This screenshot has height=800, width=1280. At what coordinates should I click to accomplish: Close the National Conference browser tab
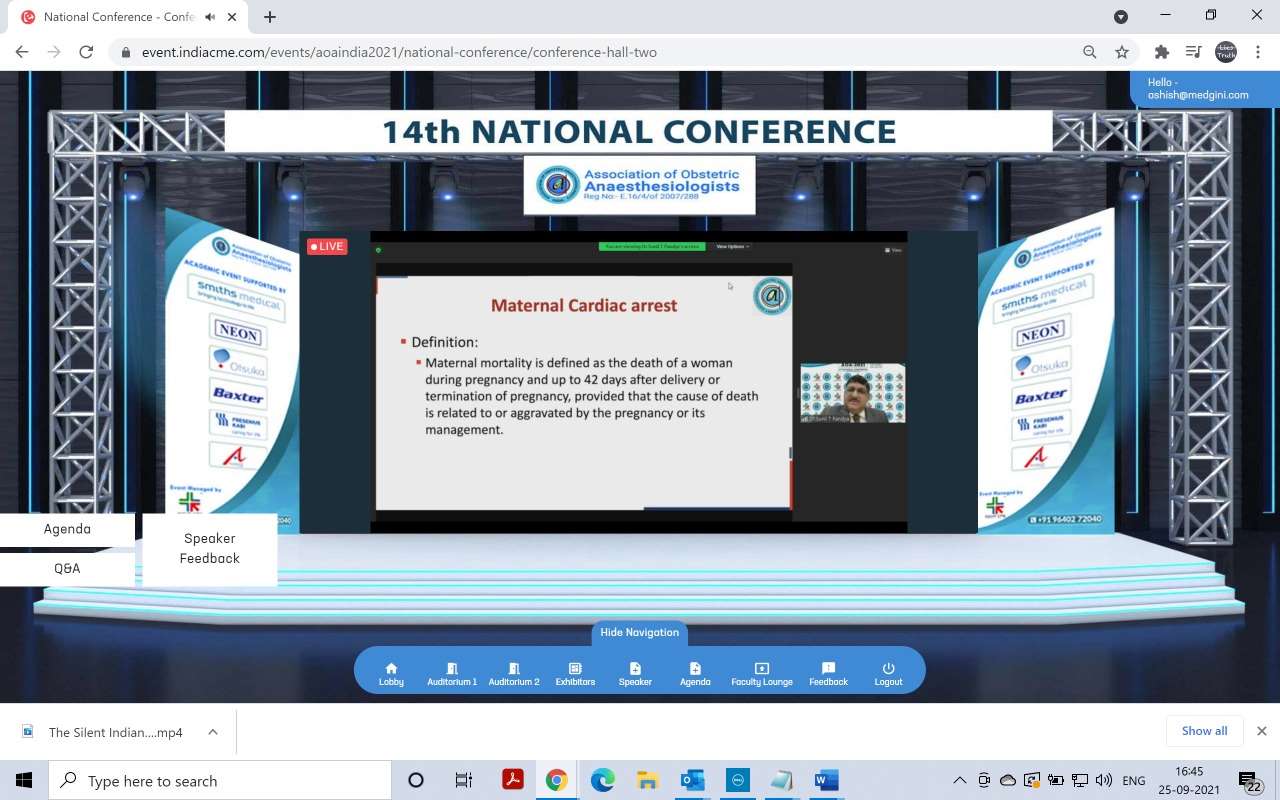point(233,17)
